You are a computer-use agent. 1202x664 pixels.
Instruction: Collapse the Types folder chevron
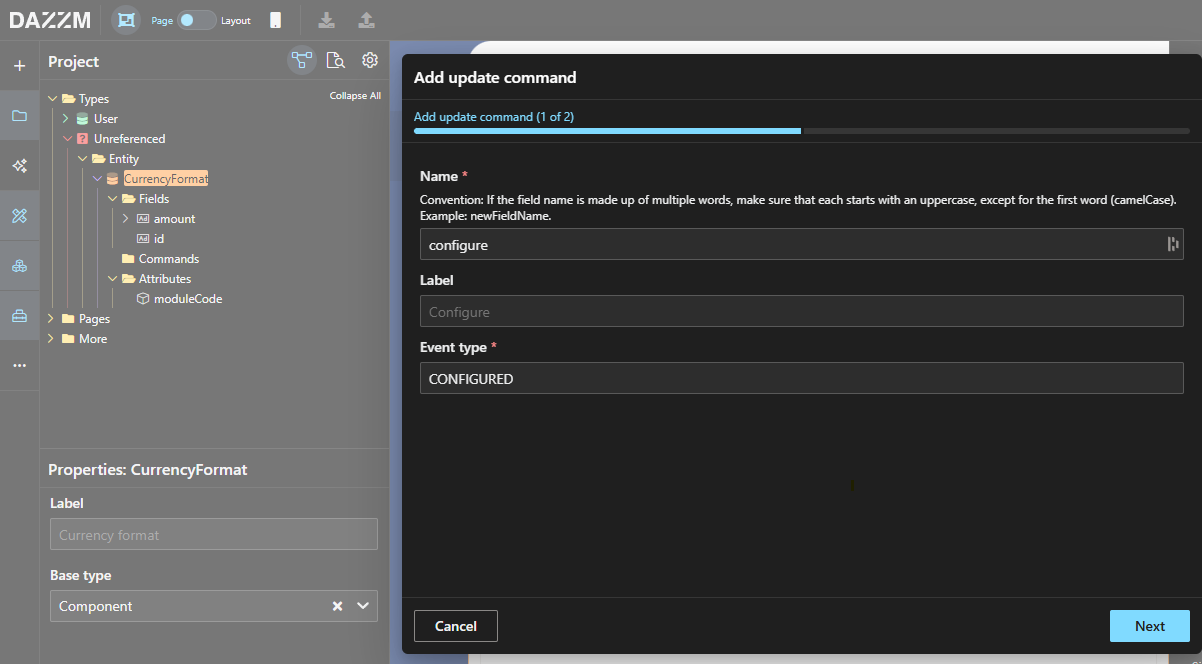point(53,99)
